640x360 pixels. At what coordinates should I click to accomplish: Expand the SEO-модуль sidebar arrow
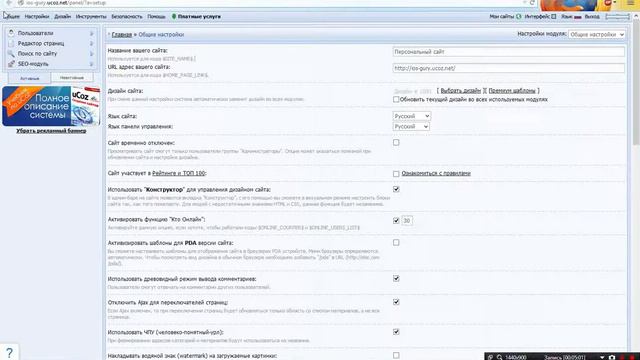pyautogui.click(x=91, y=64)
